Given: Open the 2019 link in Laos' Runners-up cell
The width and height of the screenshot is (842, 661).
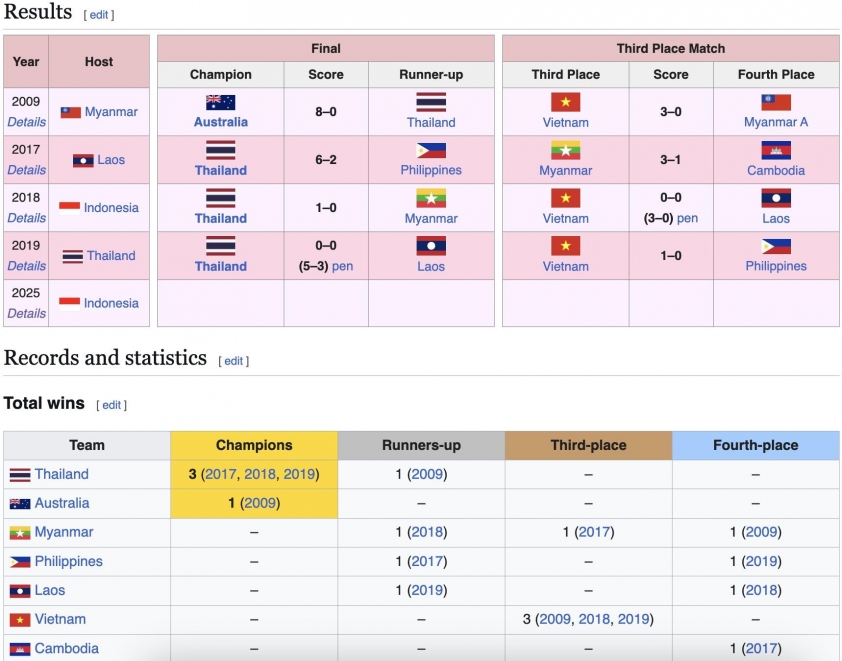Looking at the screenshot, I should click(427, 591).
